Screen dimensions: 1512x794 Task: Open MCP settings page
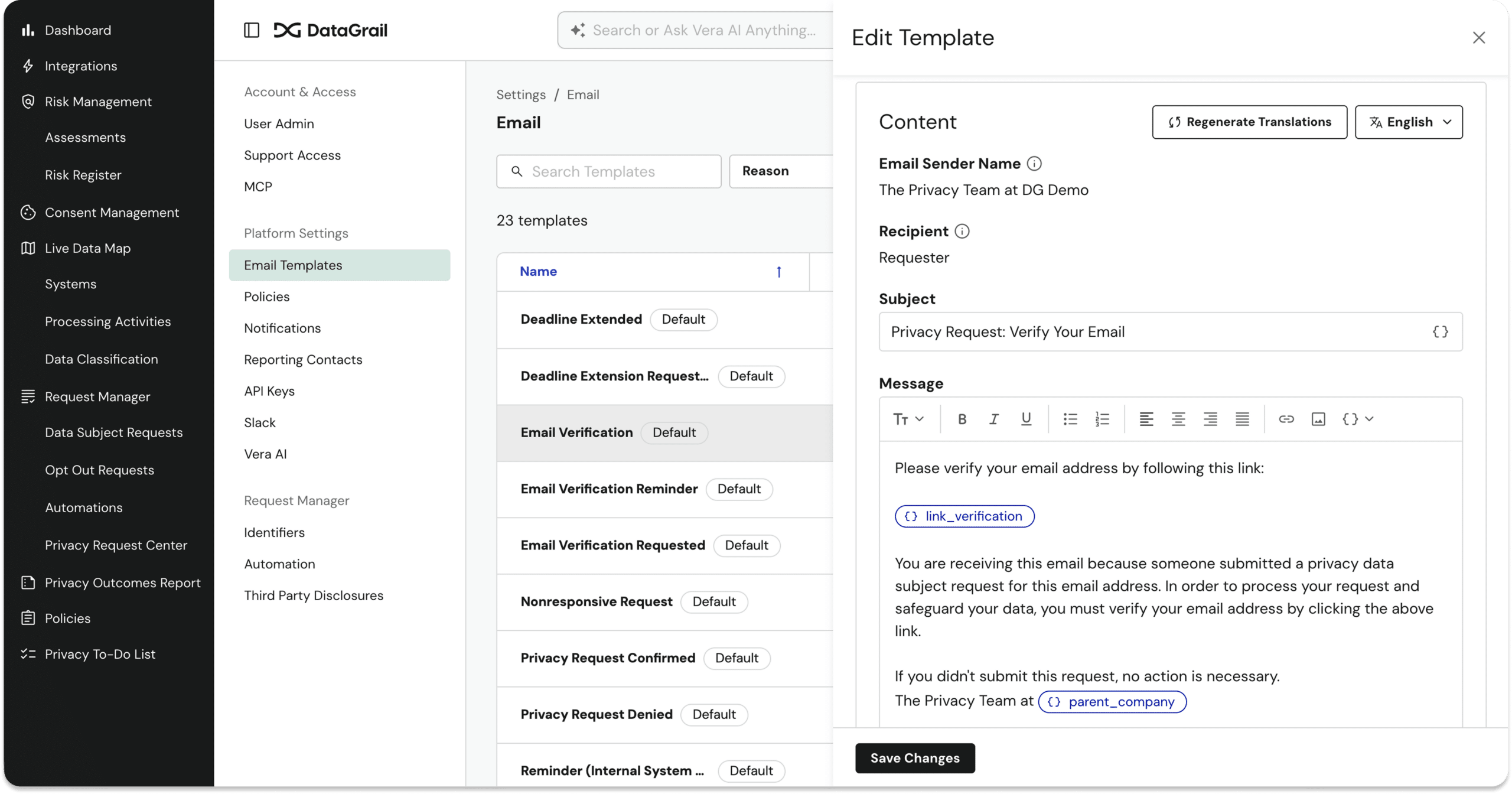(258, 187)
